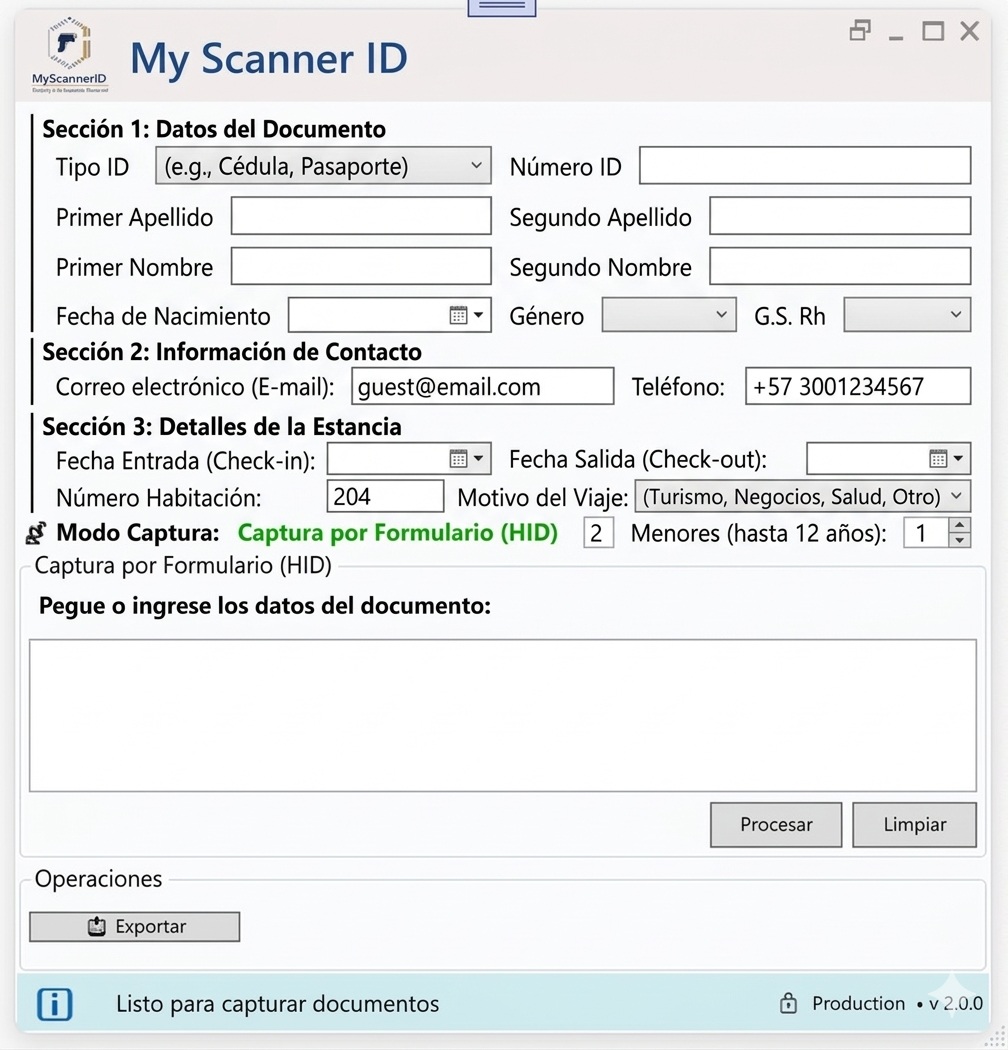This screenshot has width=1008, height=1050.
Task: Decrease Menores count with down arrow
Action: pos(959,540)
